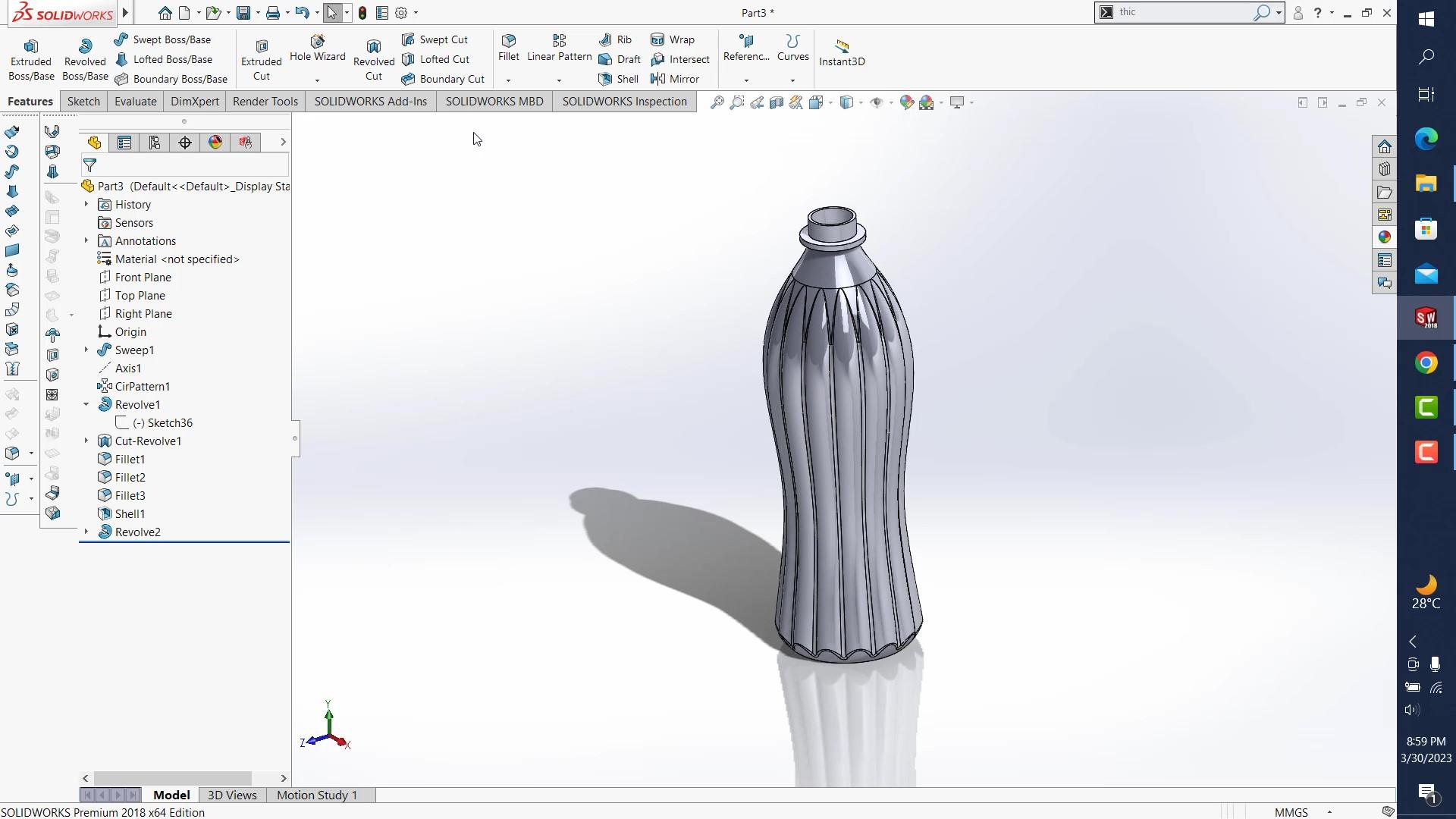The image size is (1456, 819).
Task: Open the Options gear settings
Action: tap(400, 12)
